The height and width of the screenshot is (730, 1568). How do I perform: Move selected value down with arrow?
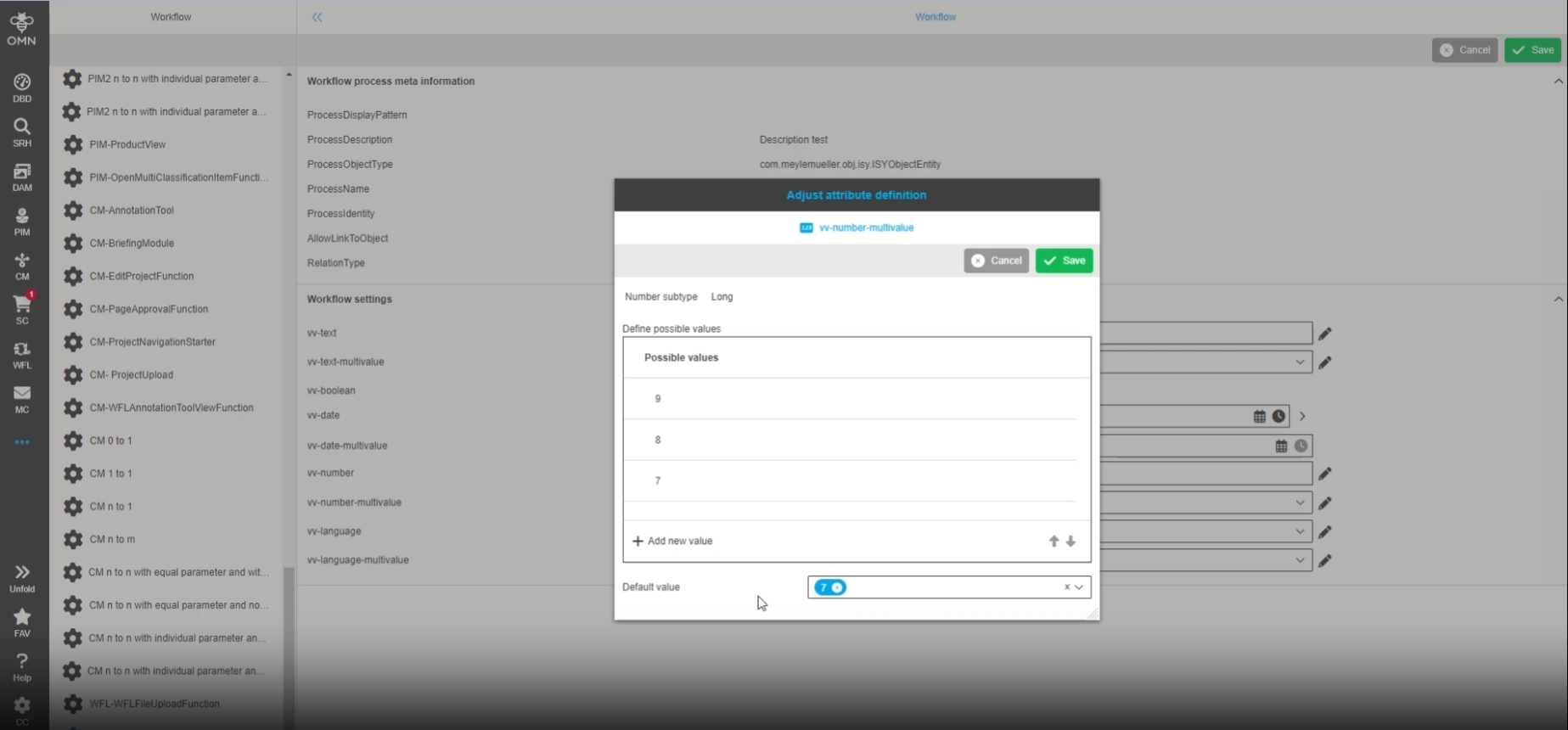(x=1071, y=542)
